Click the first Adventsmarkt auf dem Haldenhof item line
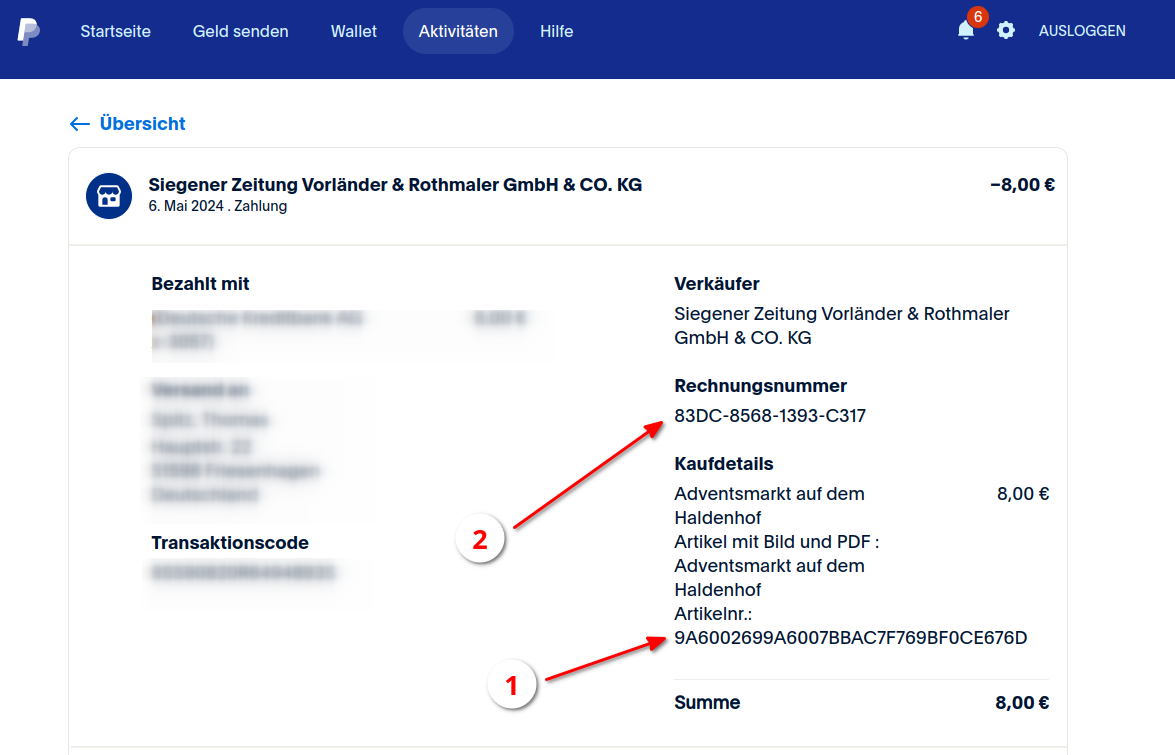The image size is (1175, 755). [770, 506]
